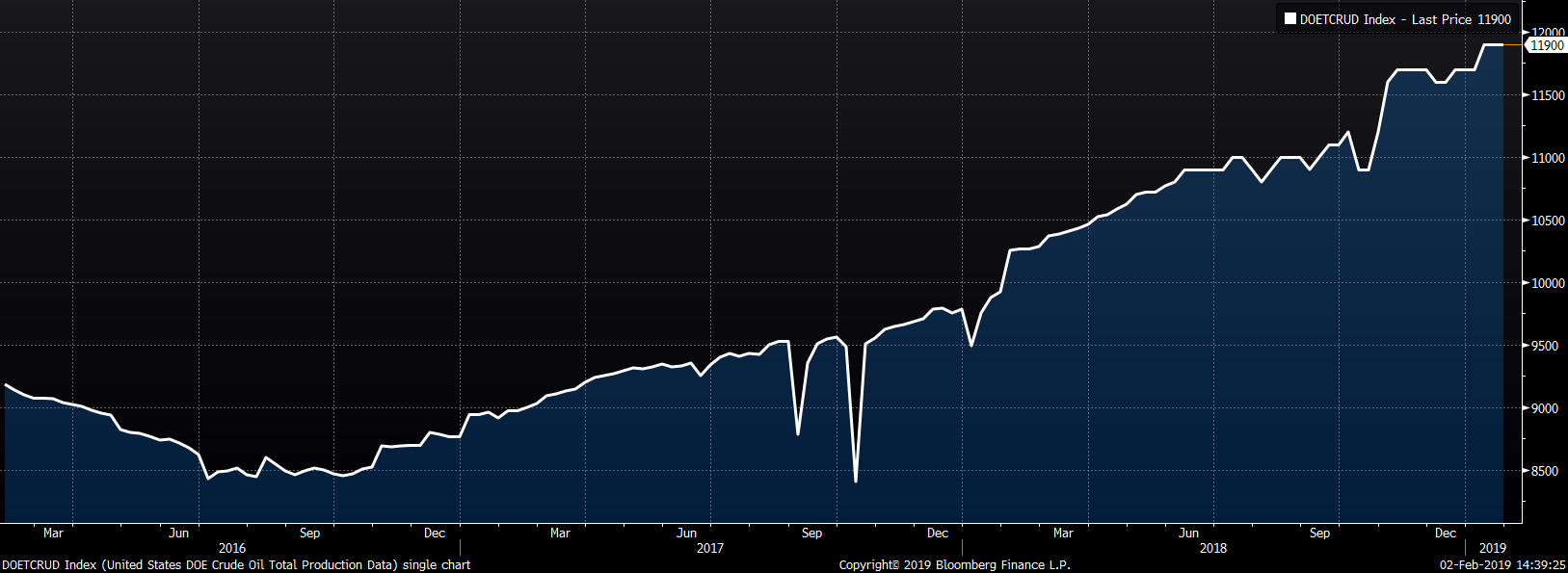Select the 2016 year label on time axis
The height and width of the screenshot is (573, 1568).
(x=232, y=548)
